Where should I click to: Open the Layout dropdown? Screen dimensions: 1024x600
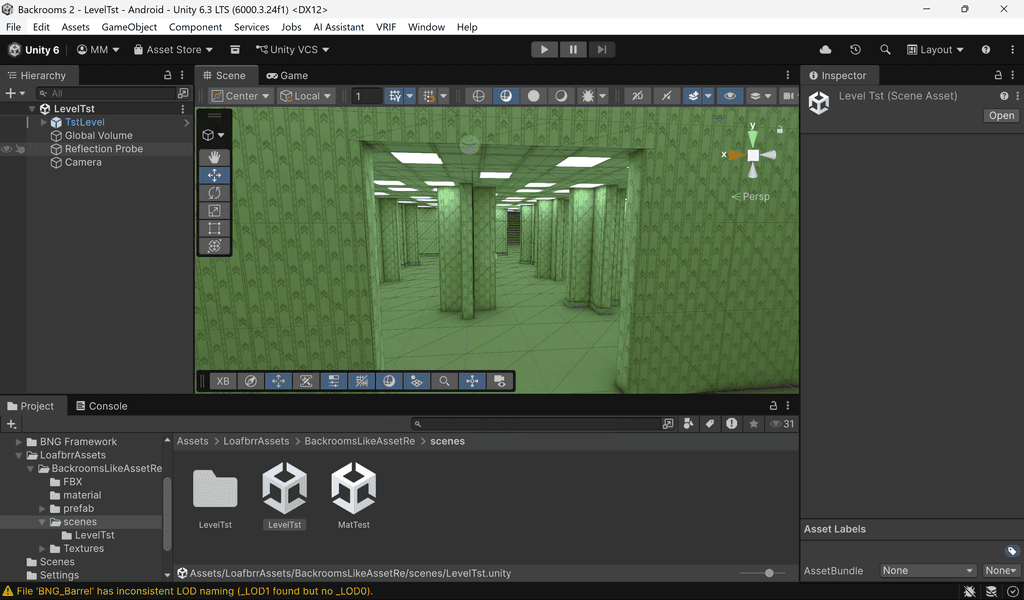click(x=935, y=50)
